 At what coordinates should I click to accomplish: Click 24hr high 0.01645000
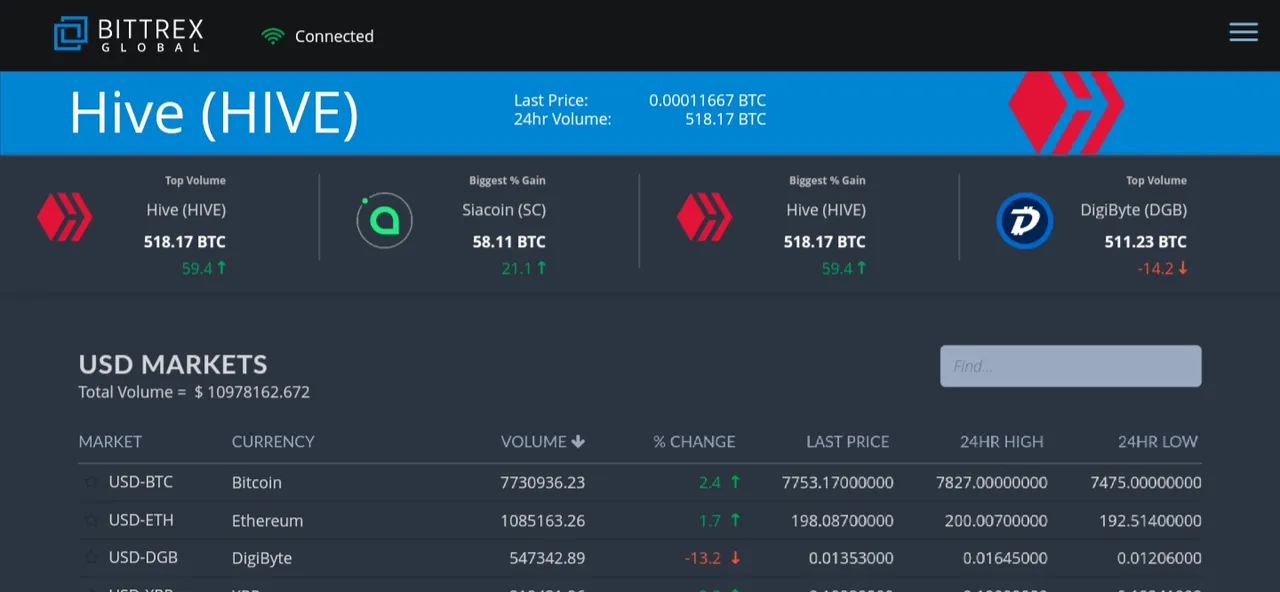click(x=1005, y=557)
